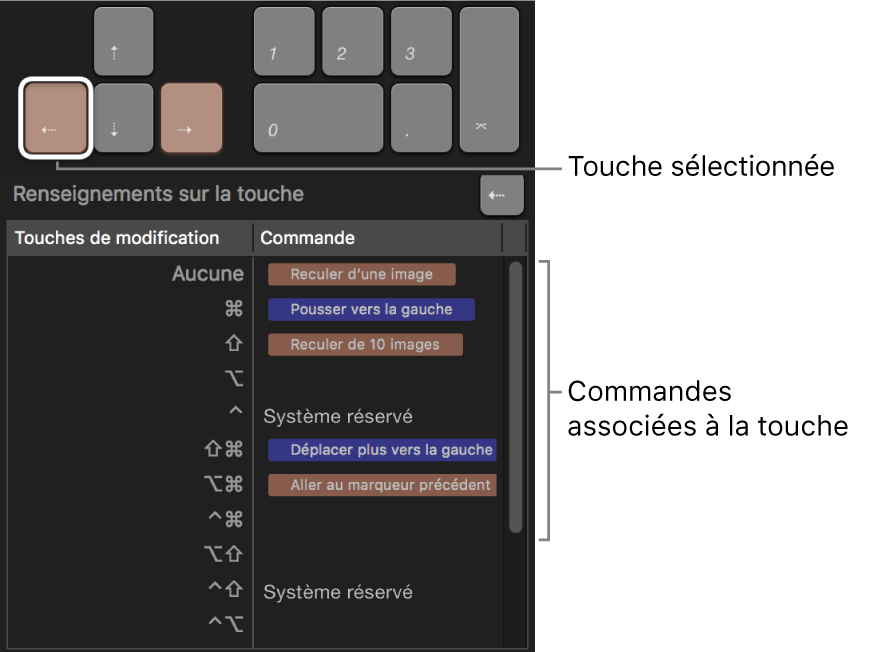The width and height of the screenshot is (875, 652).
Task: Click the down arrow key
Action: coord(123,118)
